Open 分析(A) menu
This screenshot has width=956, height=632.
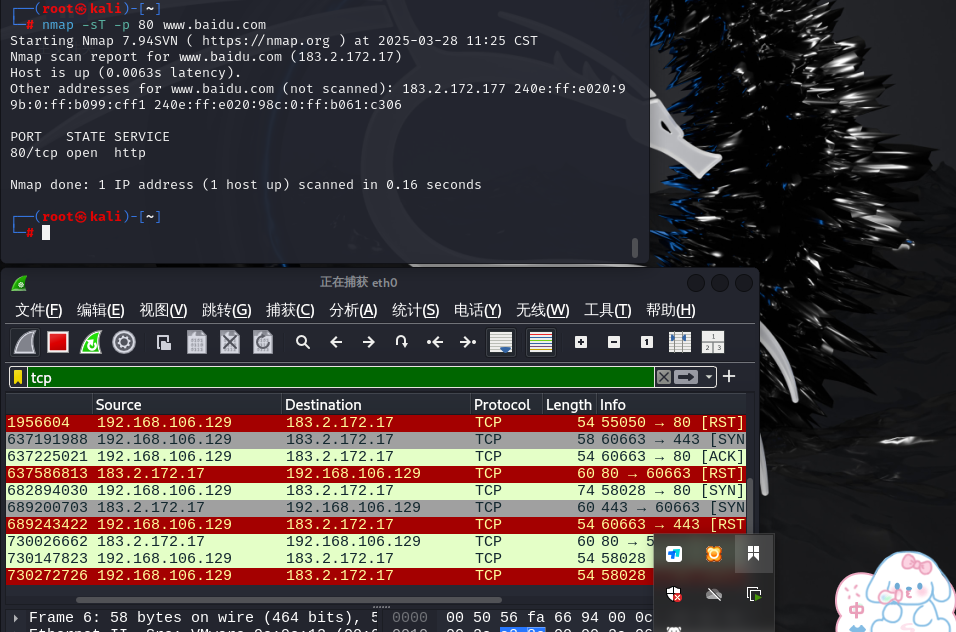[x=353, y=311]
